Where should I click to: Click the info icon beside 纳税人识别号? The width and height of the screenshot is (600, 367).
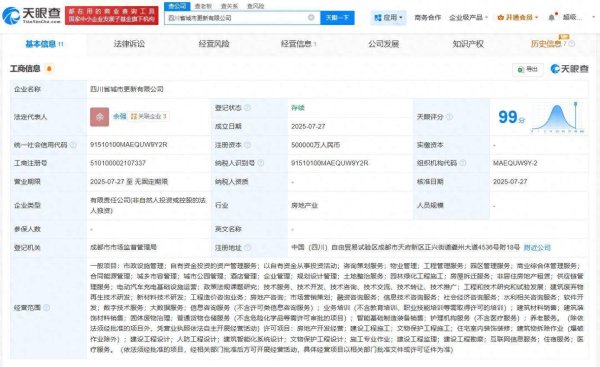click(x=261, y=163)
